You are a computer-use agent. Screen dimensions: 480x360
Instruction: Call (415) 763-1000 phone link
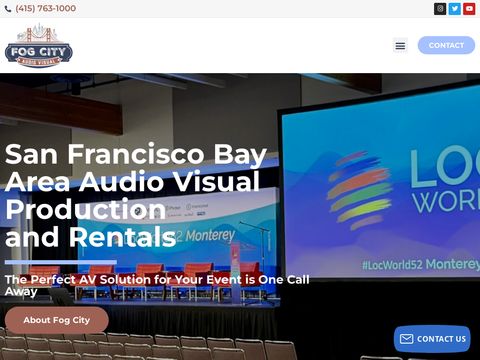pos(46,8)
